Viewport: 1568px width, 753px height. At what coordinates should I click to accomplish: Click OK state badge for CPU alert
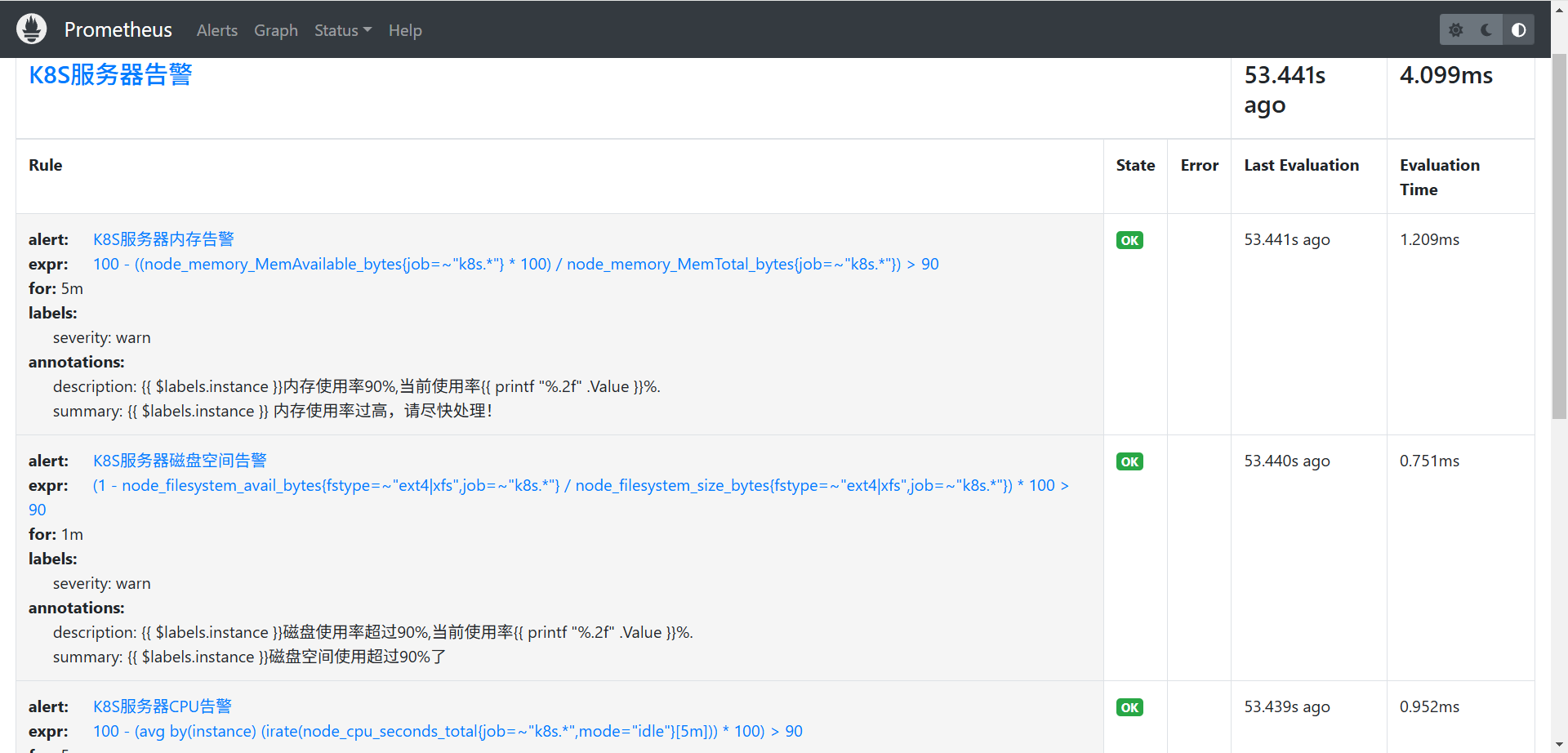(1129, 707)
